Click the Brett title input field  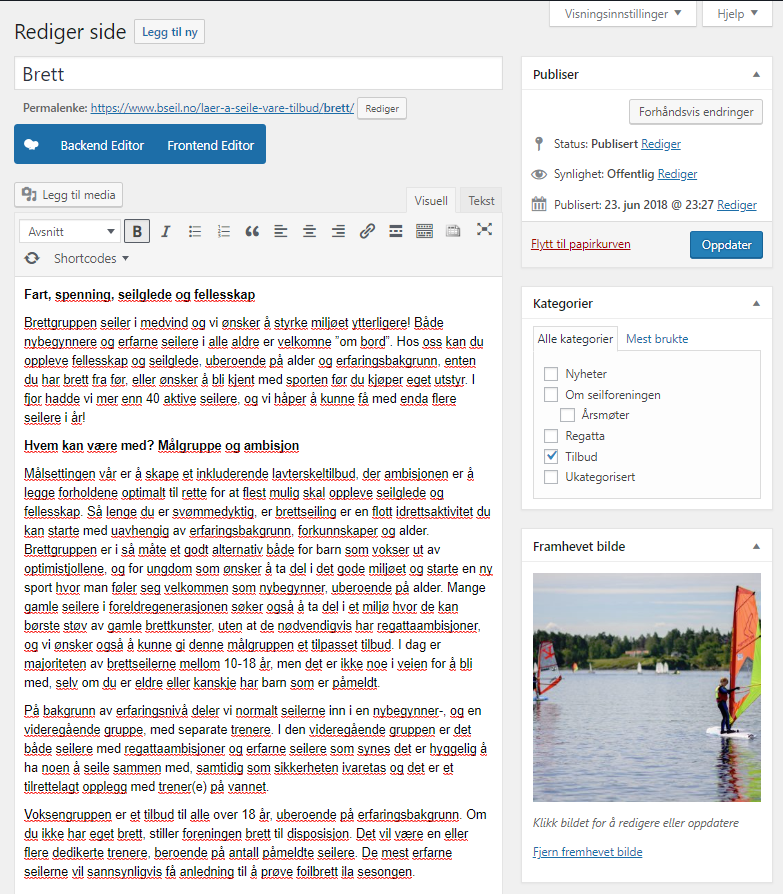258,74
